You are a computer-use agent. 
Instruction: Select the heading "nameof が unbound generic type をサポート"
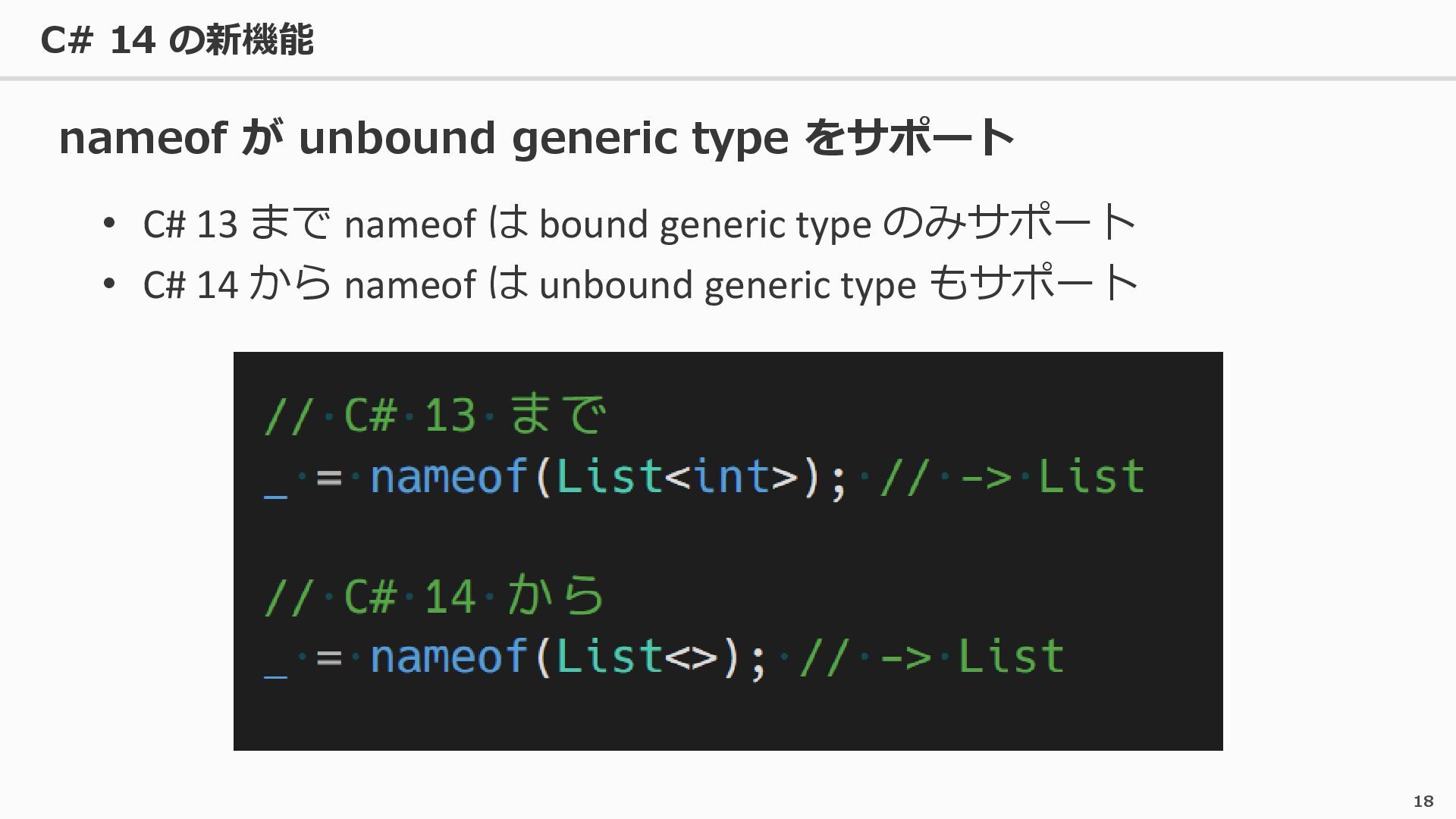(536, 138)
